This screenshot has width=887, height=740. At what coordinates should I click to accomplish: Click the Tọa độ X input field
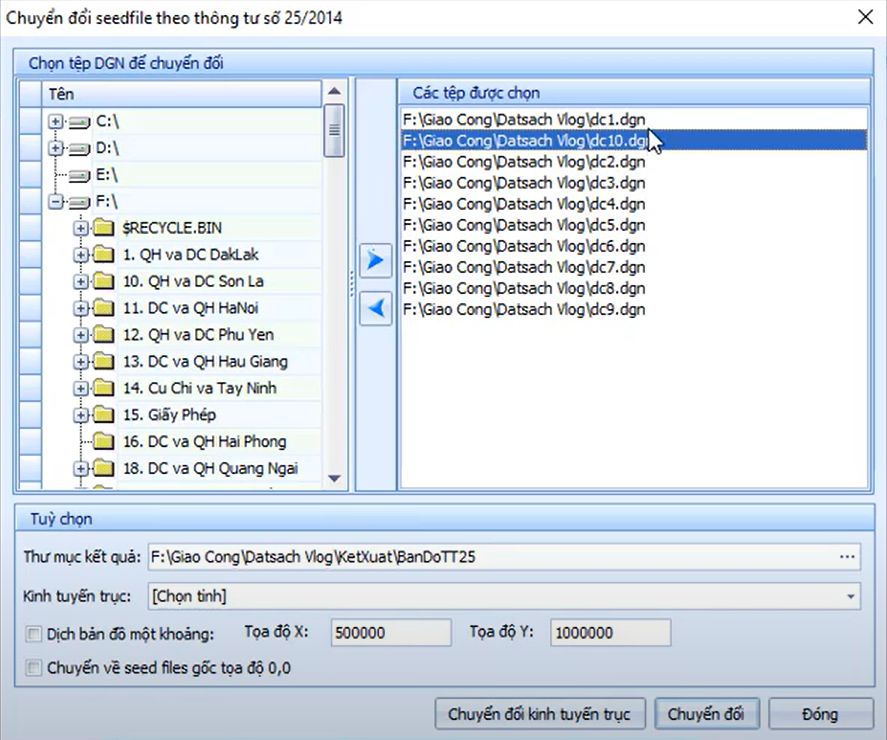390,632
